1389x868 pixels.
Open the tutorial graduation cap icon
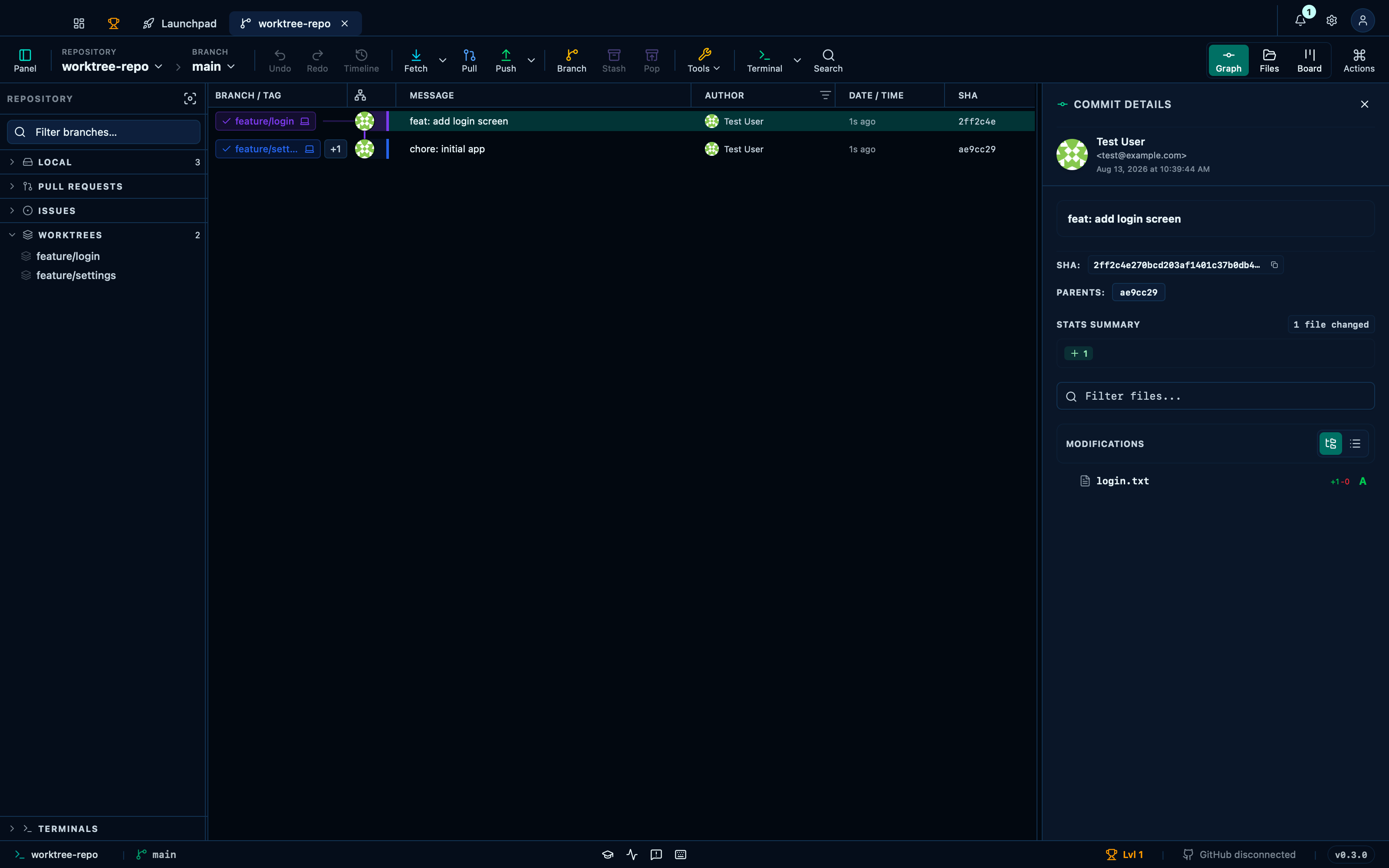[608, 854]
